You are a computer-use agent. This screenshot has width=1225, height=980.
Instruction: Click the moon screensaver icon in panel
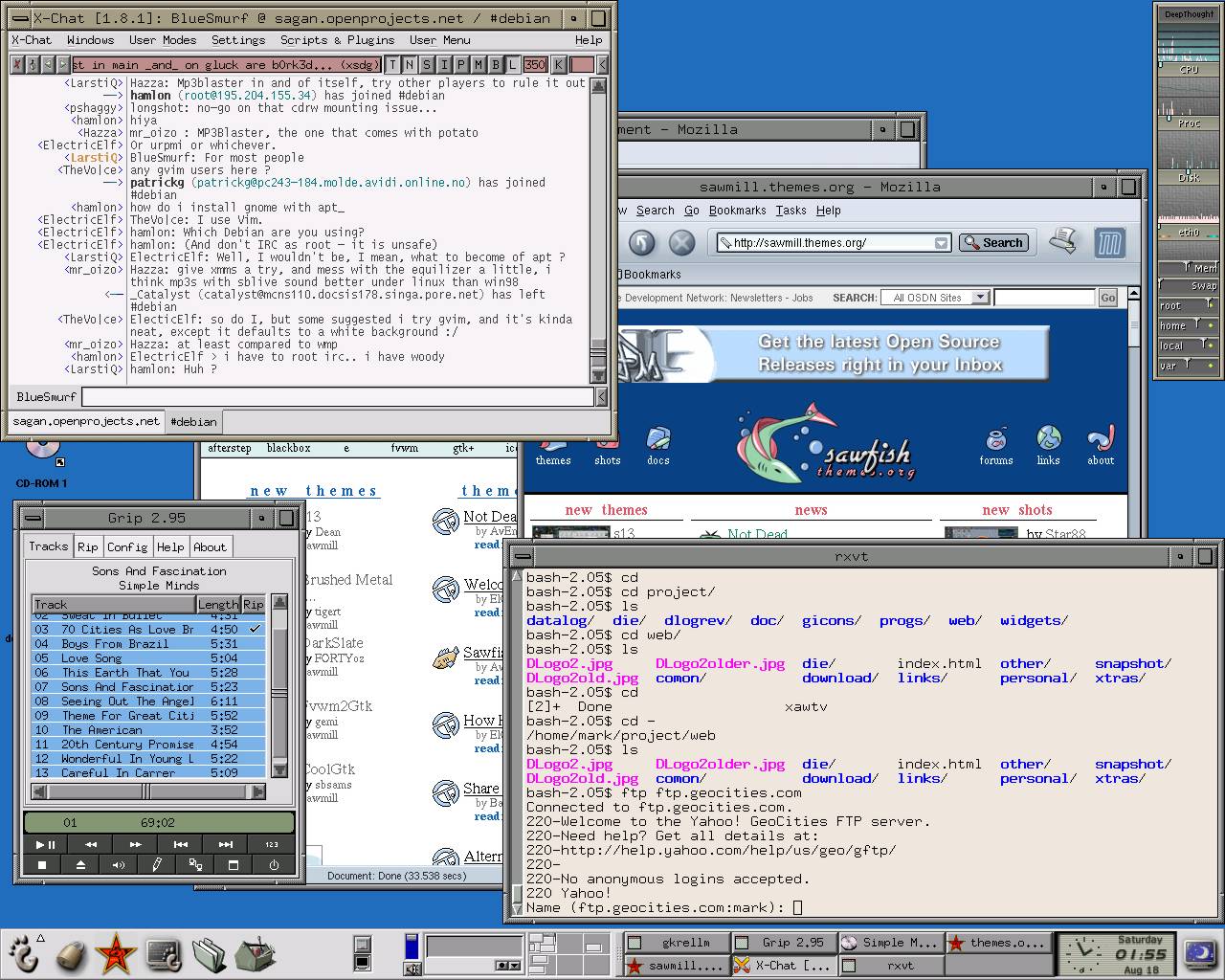1199,952
